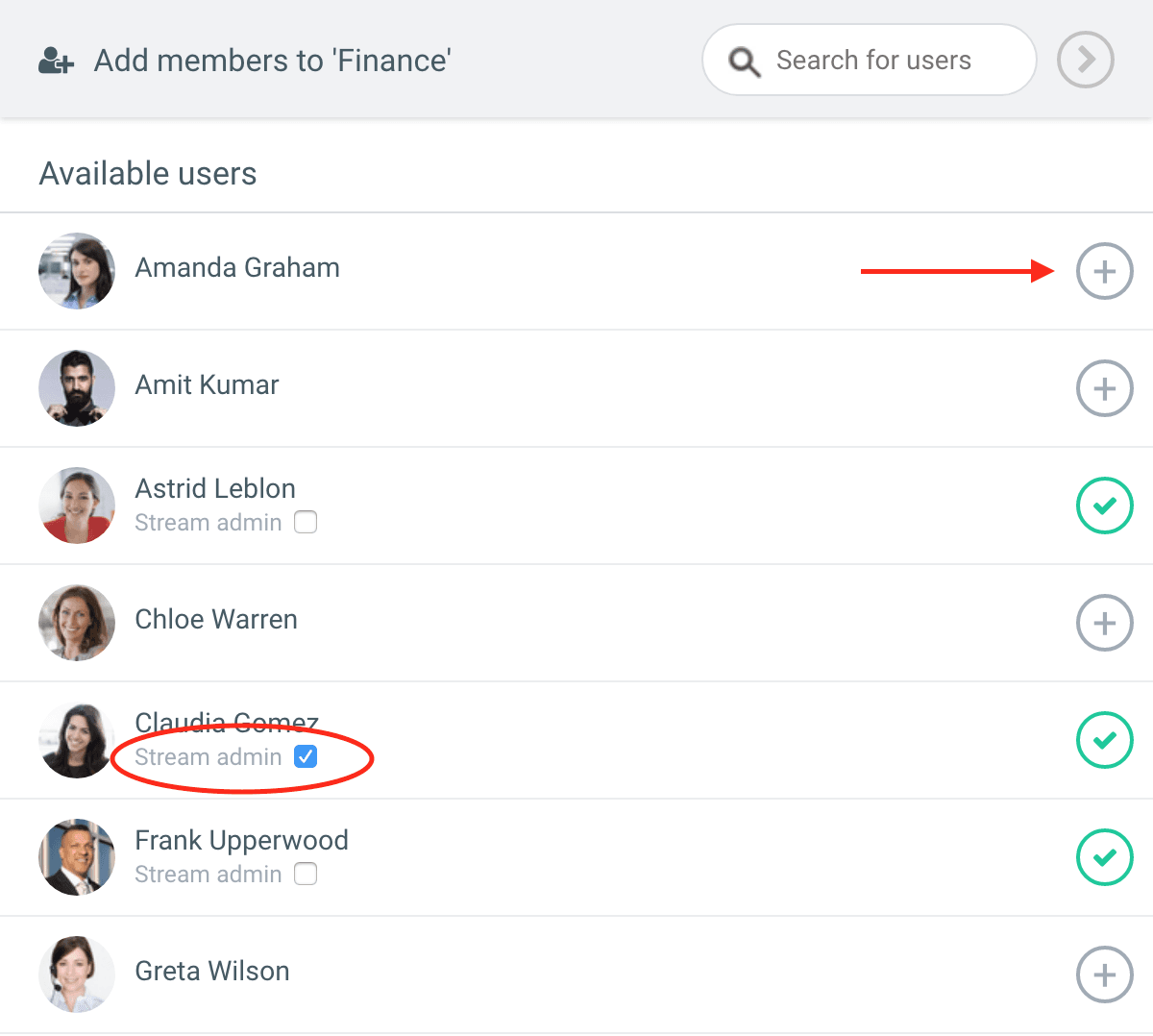
Task: Click the Chloe Warren name
Action: [x=216, y=619]
